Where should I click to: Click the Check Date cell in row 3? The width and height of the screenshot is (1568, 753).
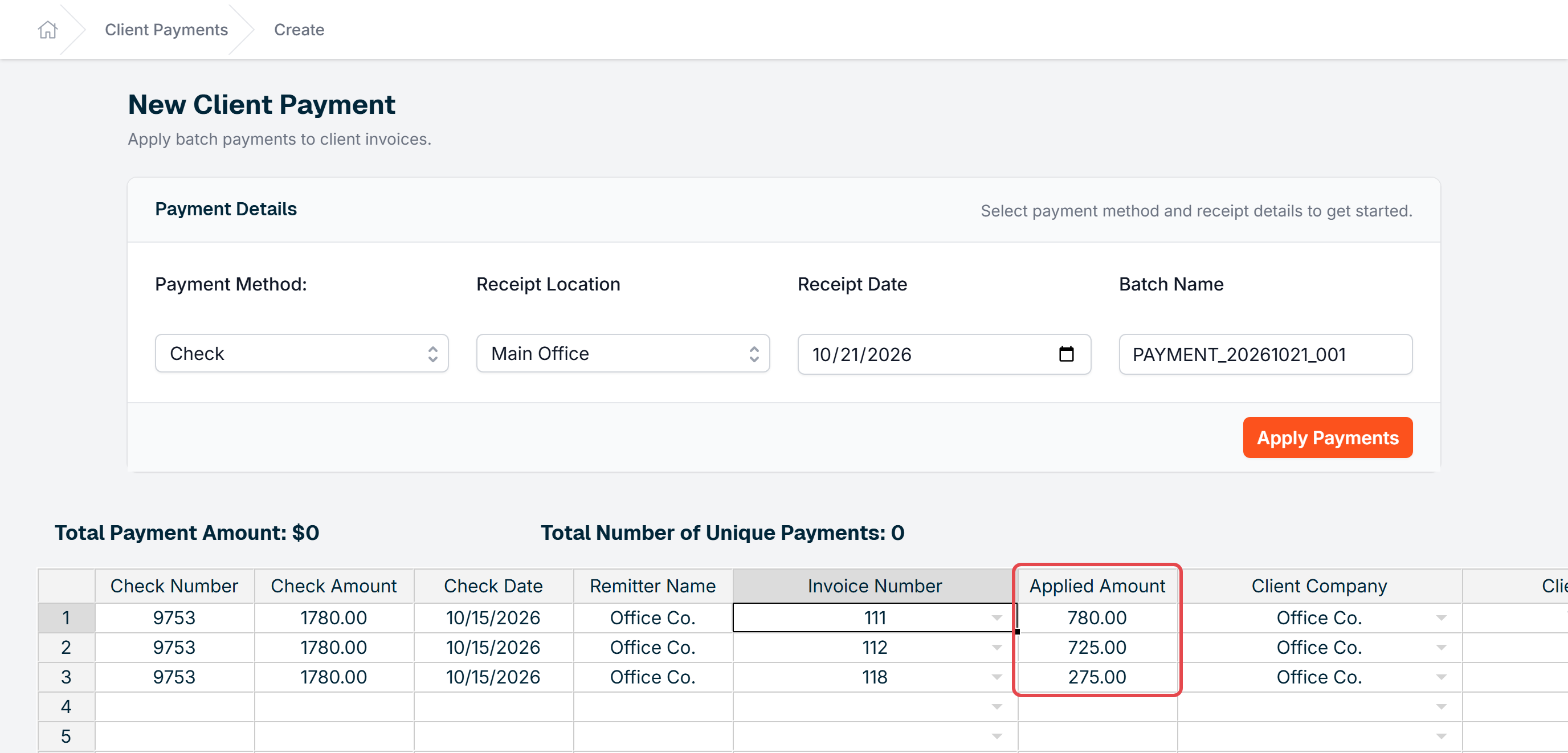(x=493, y=677)
